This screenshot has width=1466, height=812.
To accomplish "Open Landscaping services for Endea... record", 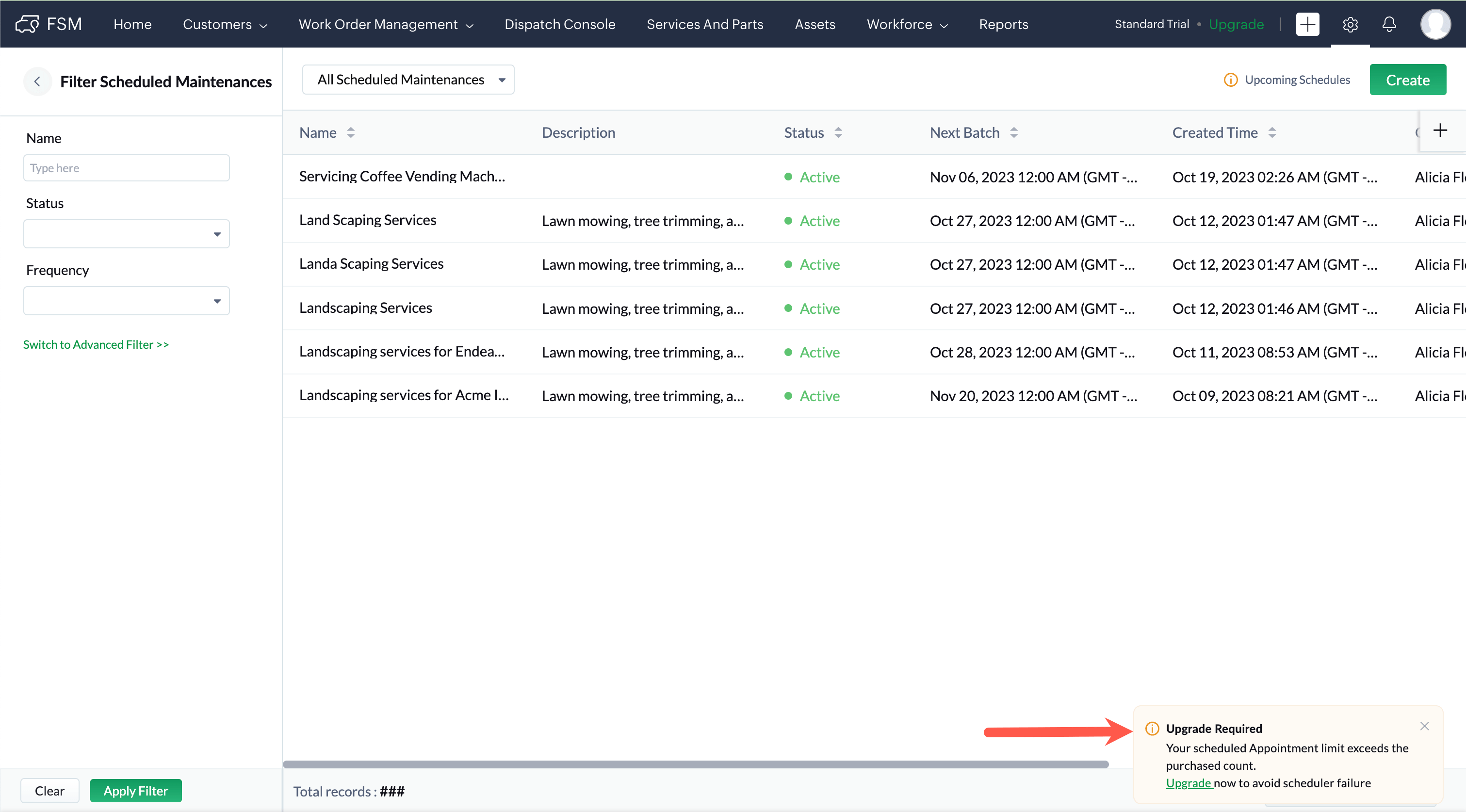I will [402, 352].
